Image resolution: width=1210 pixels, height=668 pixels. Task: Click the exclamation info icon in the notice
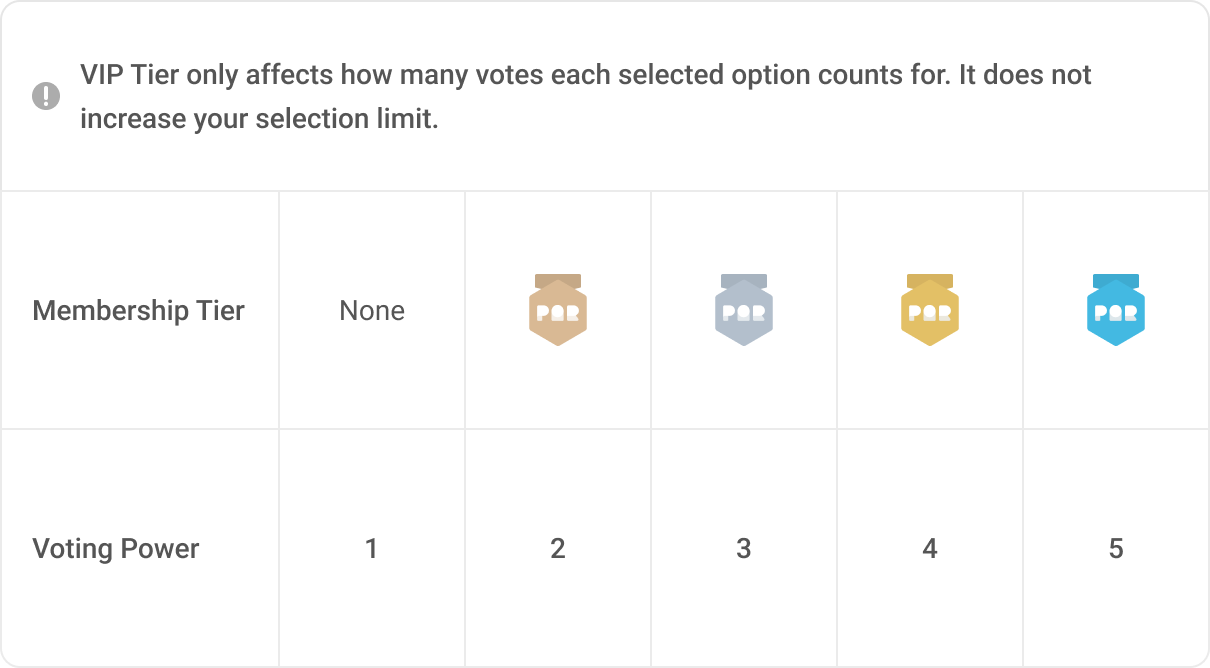pyautogui.click(x=46, y=97)
